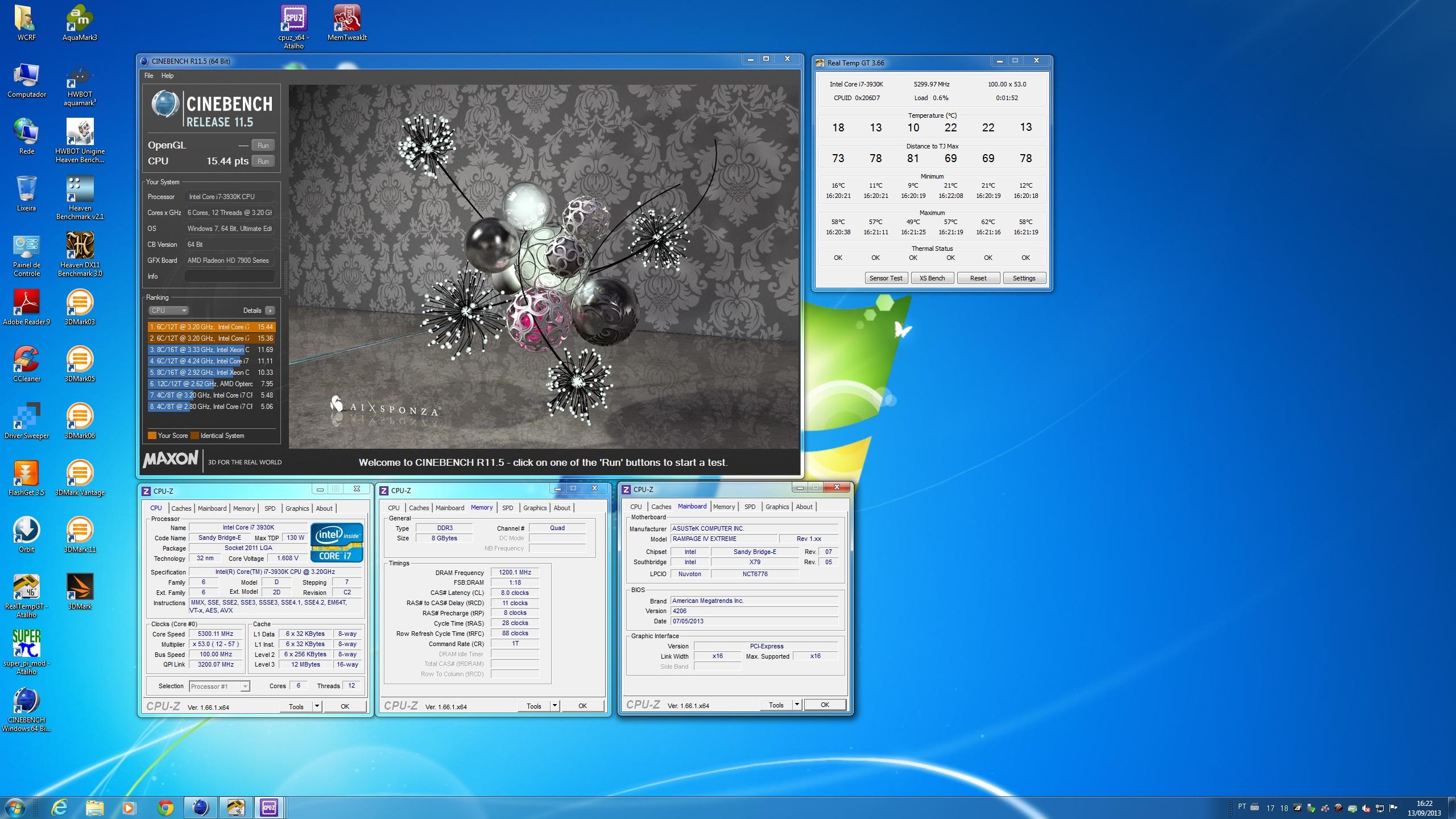The width and height of the screenshot is (1456, 819).
Task: Open Google Chrome from taskbar
Action: (x=166, y=808)
